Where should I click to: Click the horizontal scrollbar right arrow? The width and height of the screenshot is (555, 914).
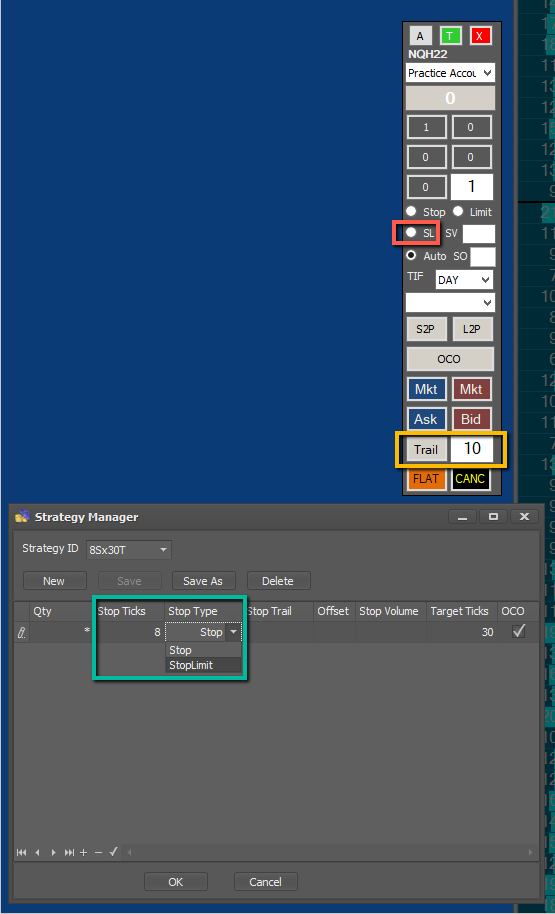coord(531,852)
